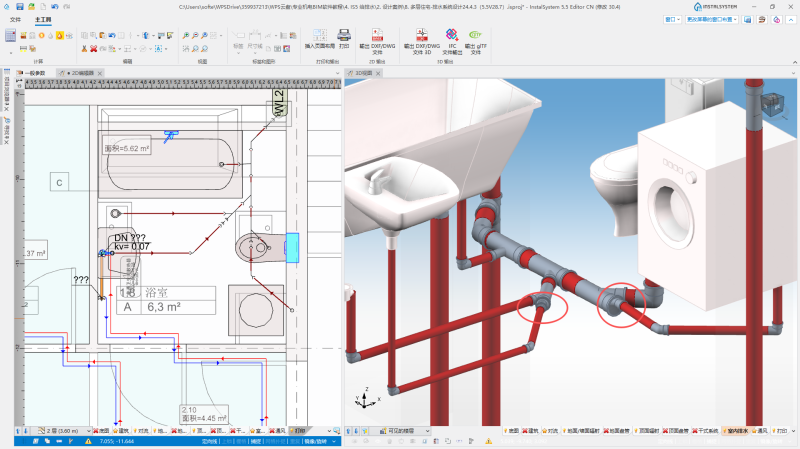Image resolution: width=800 pixels, height=449 pixels.
Task: Expand 窗口 dropdown at top right
Action: [x=672, y=19]
